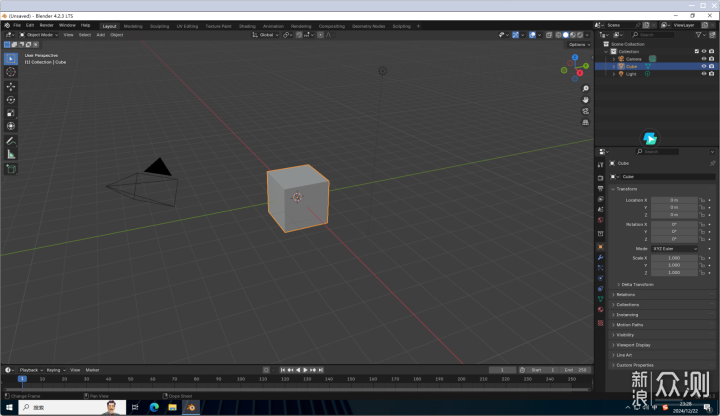Viewport: 720px width, 416px height.
Task: Select the Cursor tool in the left toolbar
Action: pos(11,72)
